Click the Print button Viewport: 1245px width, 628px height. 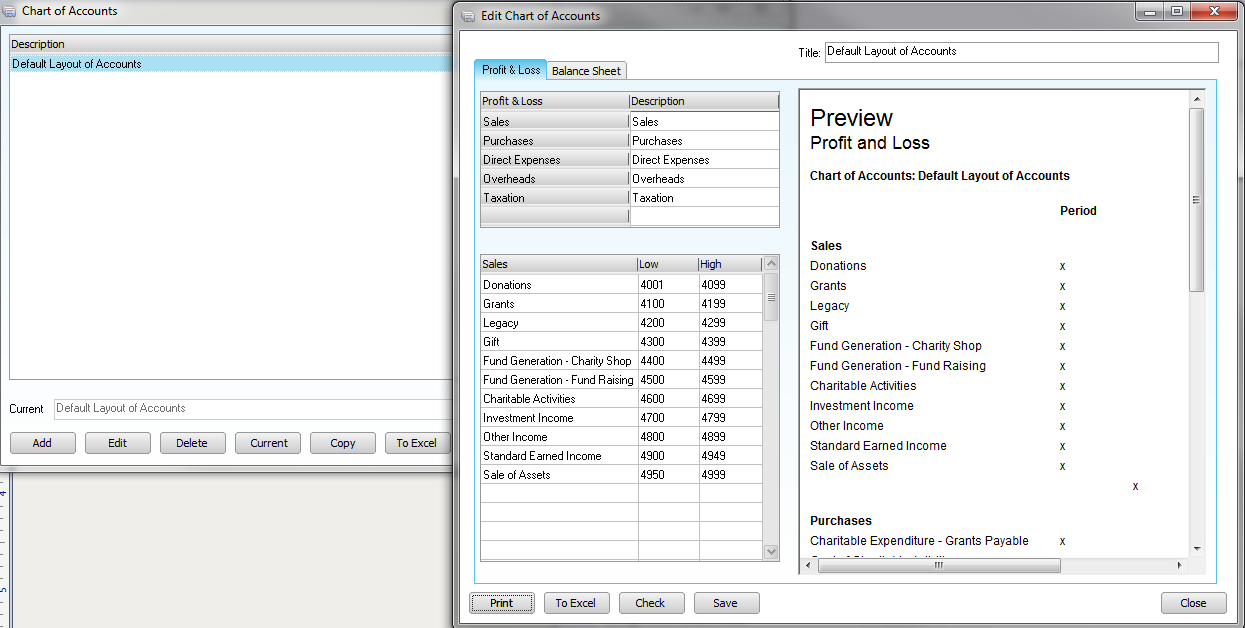pyautogui.click(x=502, y=603)
